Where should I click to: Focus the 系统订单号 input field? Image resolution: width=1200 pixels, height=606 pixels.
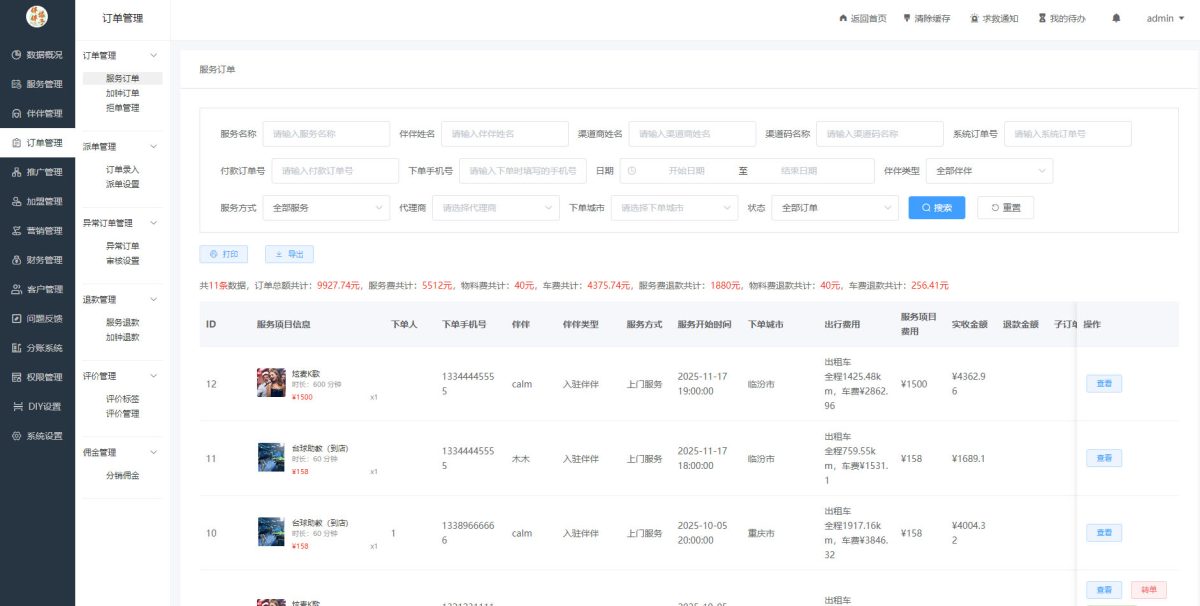(x=1068, y=134)
